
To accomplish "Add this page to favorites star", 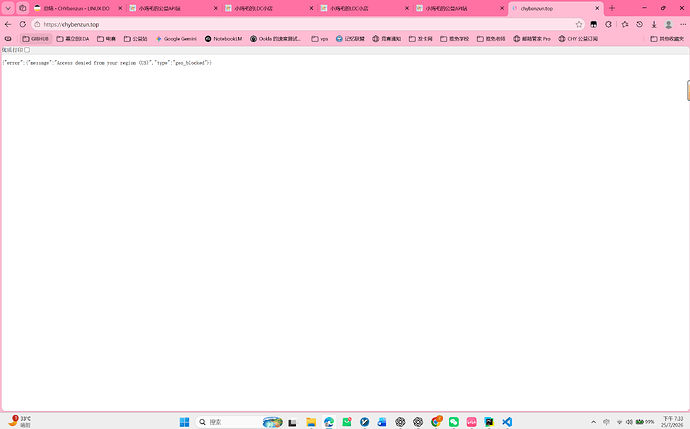I will coord(579,25).
